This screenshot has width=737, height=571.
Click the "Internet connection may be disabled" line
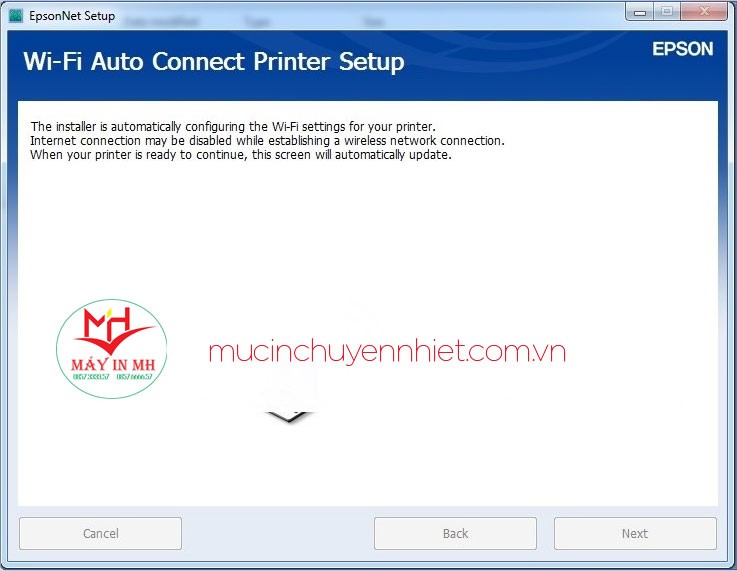(267, 141)
